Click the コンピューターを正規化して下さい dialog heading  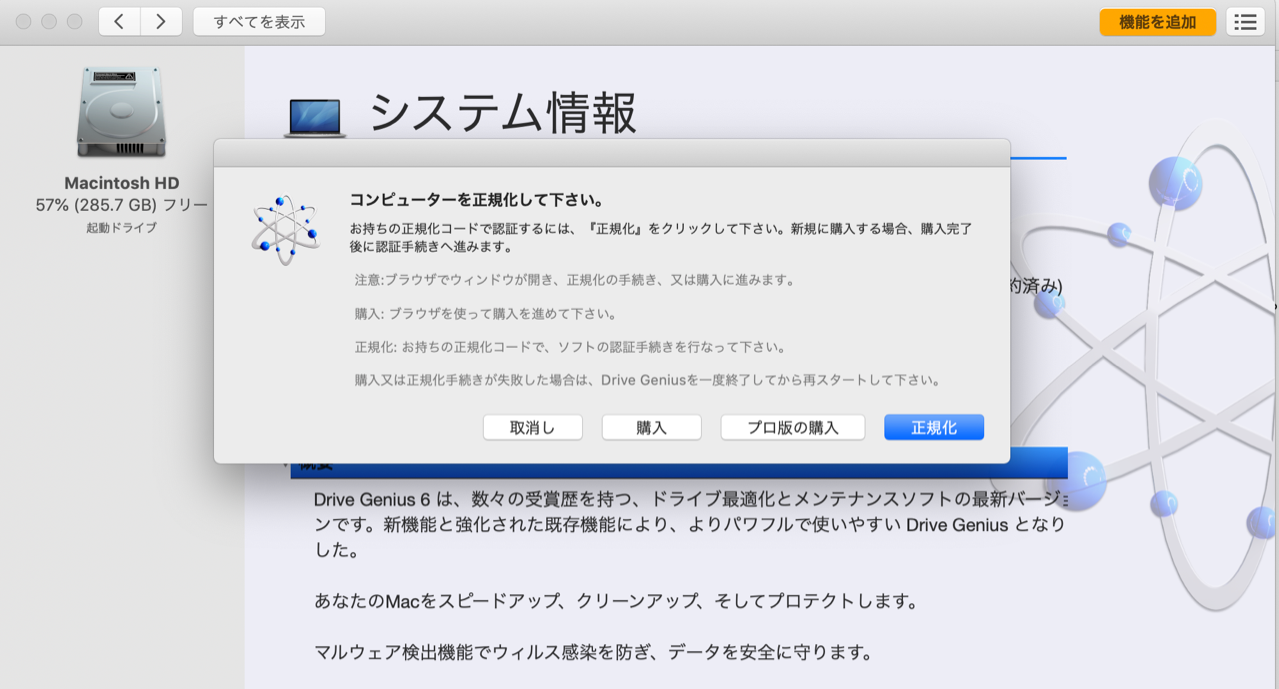[x=475, y=200]
